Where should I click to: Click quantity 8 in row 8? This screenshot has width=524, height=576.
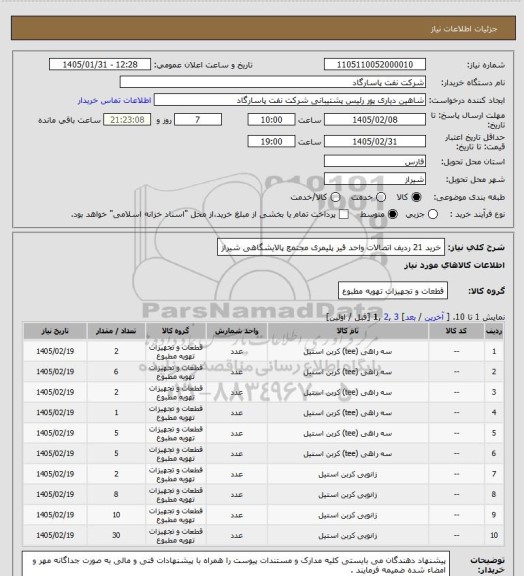point(116,494)
